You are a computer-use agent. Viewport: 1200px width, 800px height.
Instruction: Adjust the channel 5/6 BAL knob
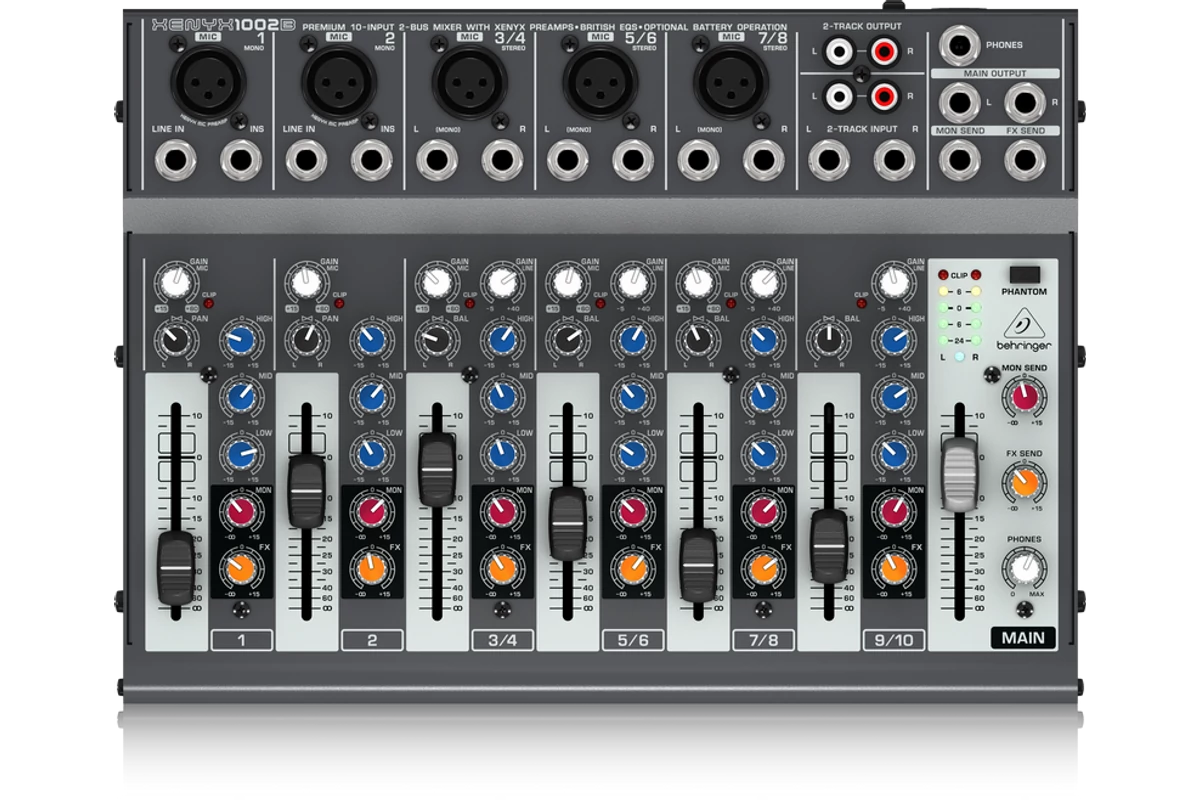coord(567,340)
